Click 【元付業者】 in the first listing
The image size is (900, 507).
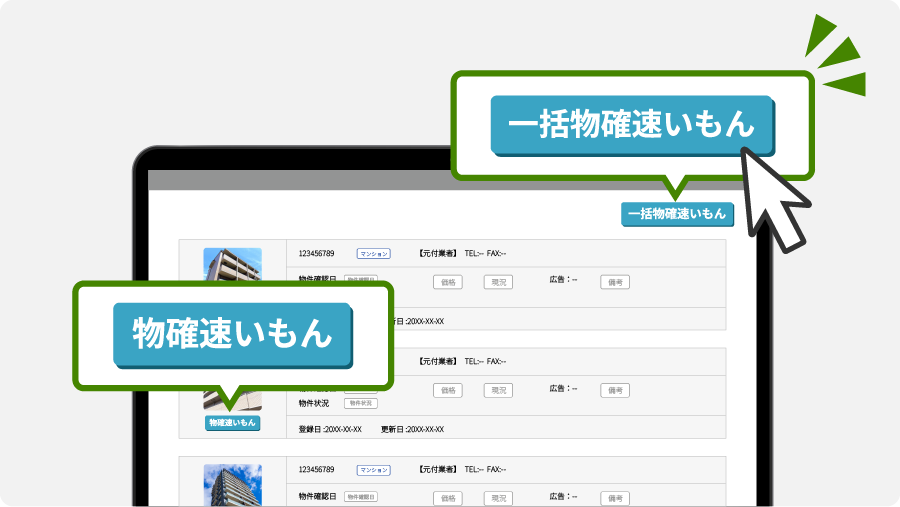437,253
